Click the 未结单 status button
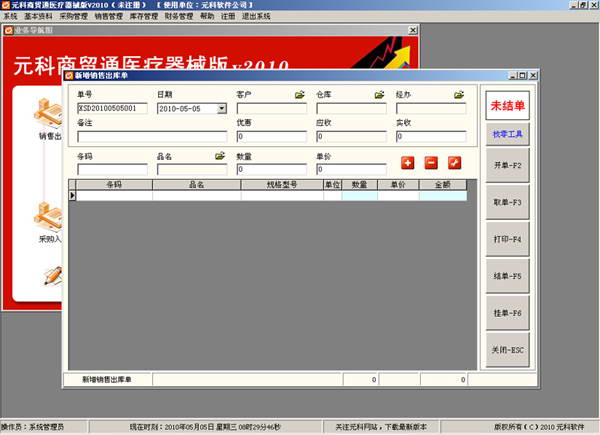The image size is (600, 435). [x=507, y=106]
